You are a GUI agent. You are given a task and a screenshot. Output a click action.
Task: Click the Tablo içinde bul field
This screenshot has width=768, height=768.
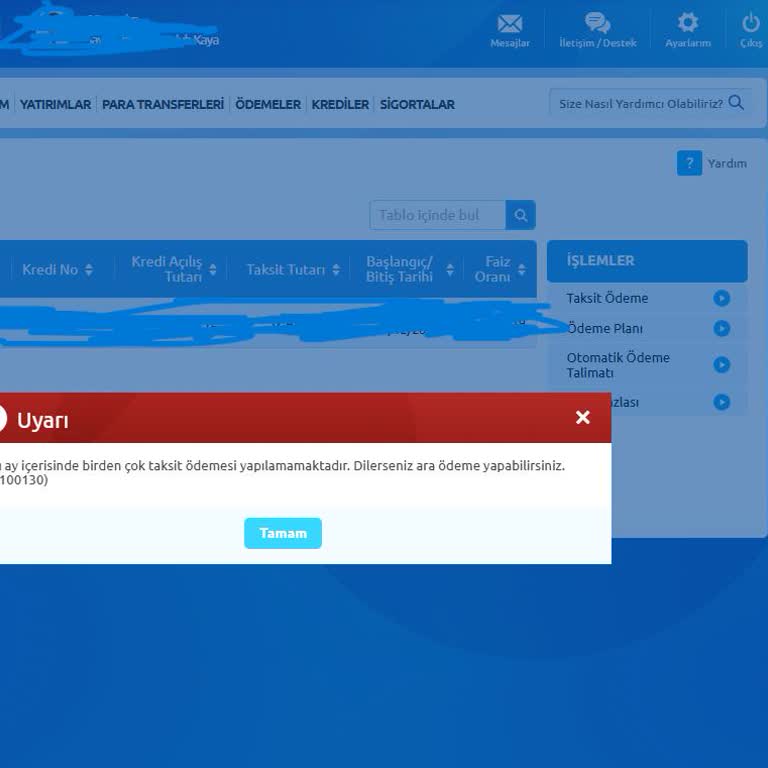pyautogui.click(x=437, y=215)
